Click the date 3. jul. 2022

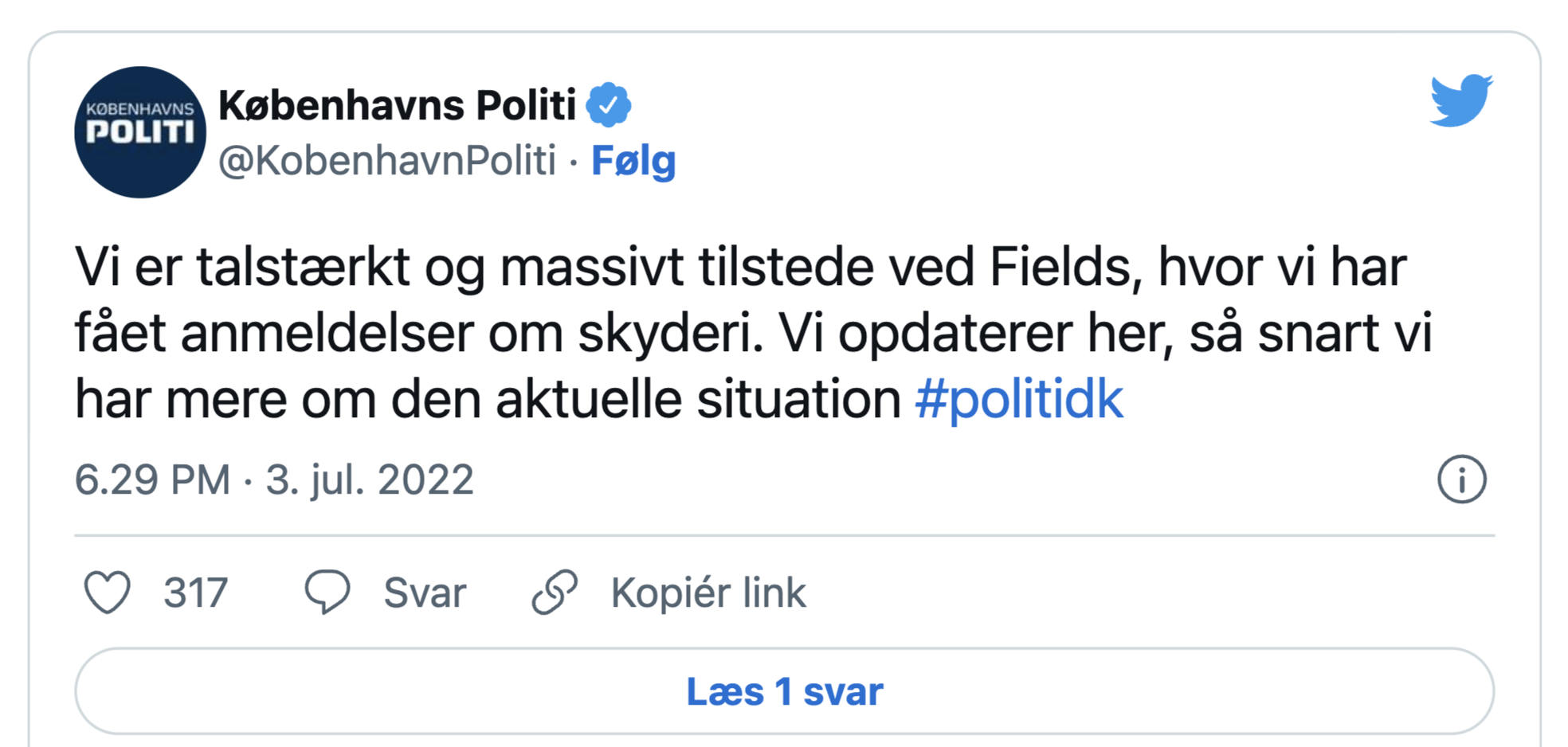pyautogui.click(x=370, y=480)
